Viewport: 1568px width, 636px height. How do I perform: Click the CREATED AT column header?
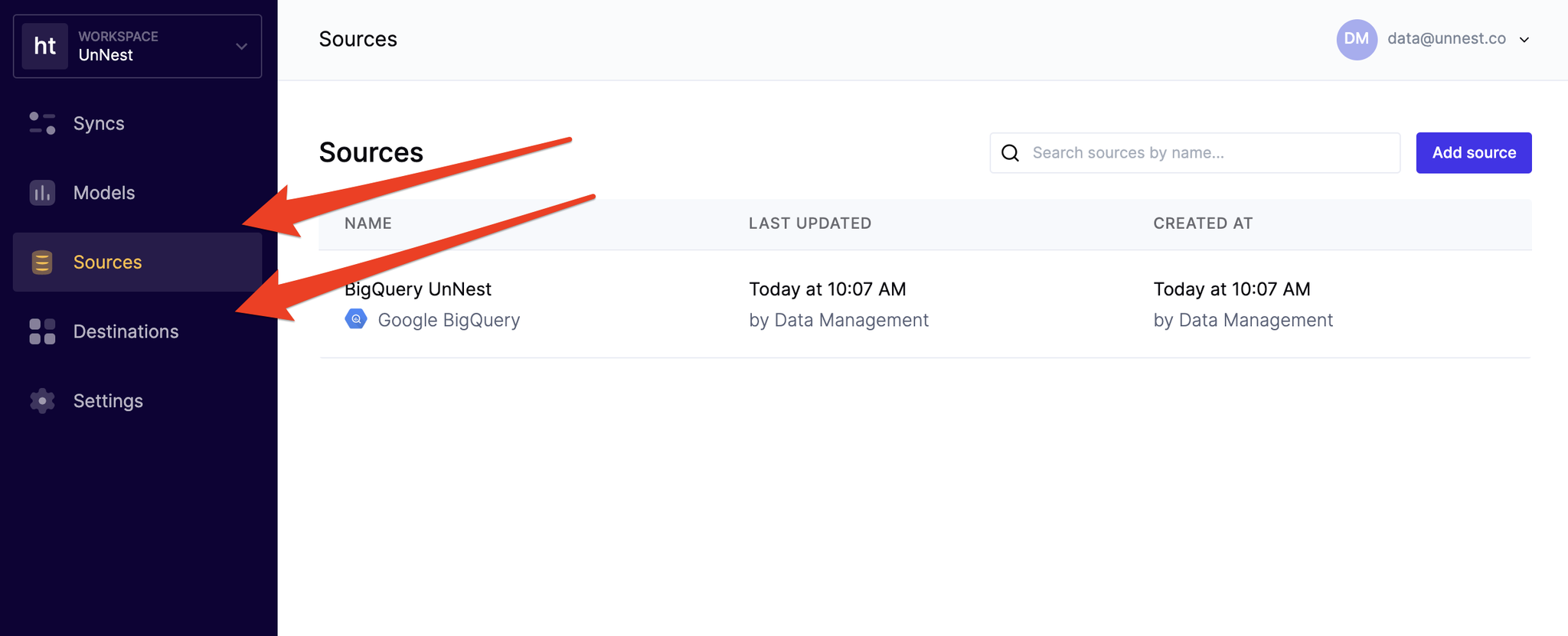click(x=1203, y=223)
